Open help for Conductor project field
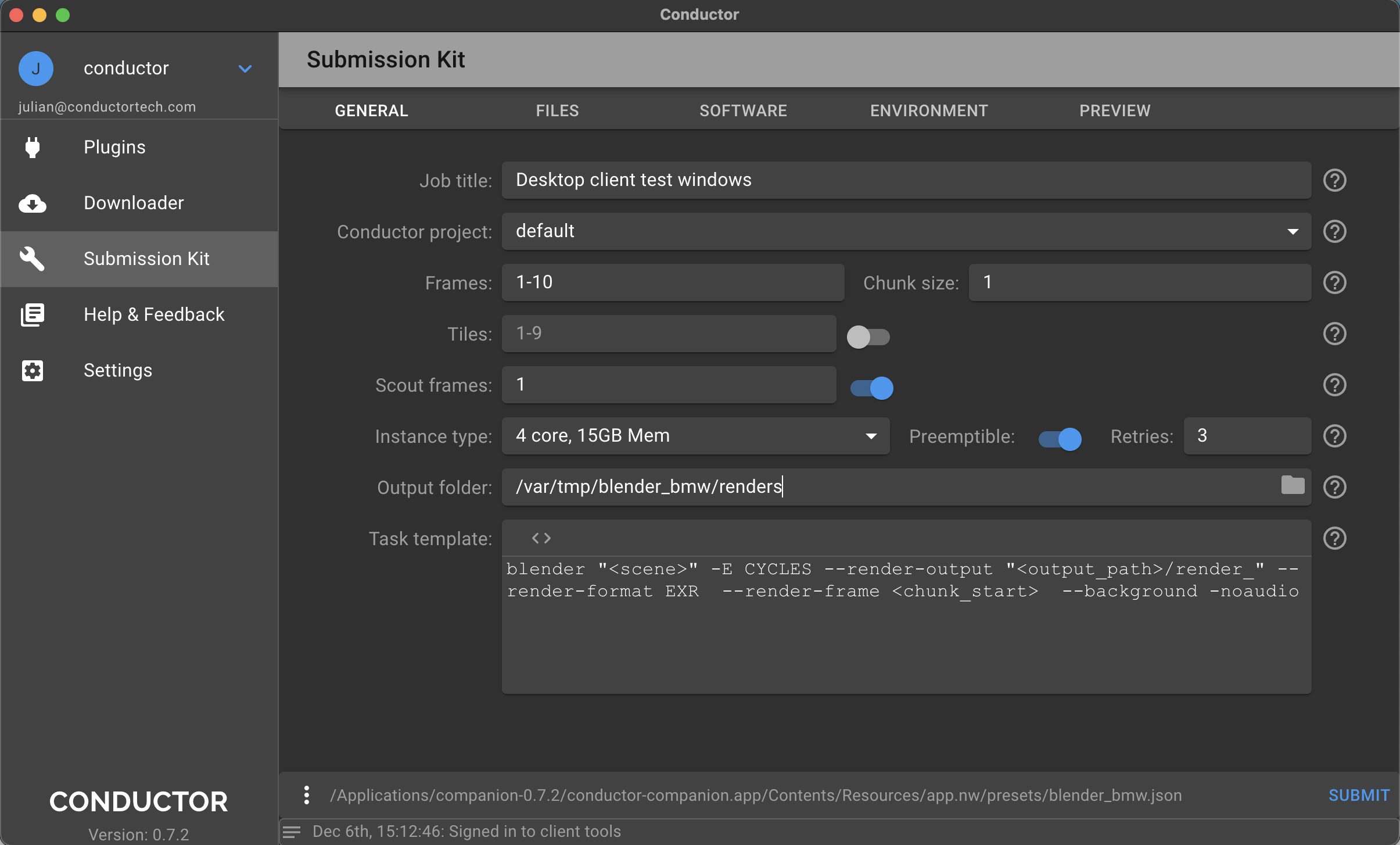 1335,231
